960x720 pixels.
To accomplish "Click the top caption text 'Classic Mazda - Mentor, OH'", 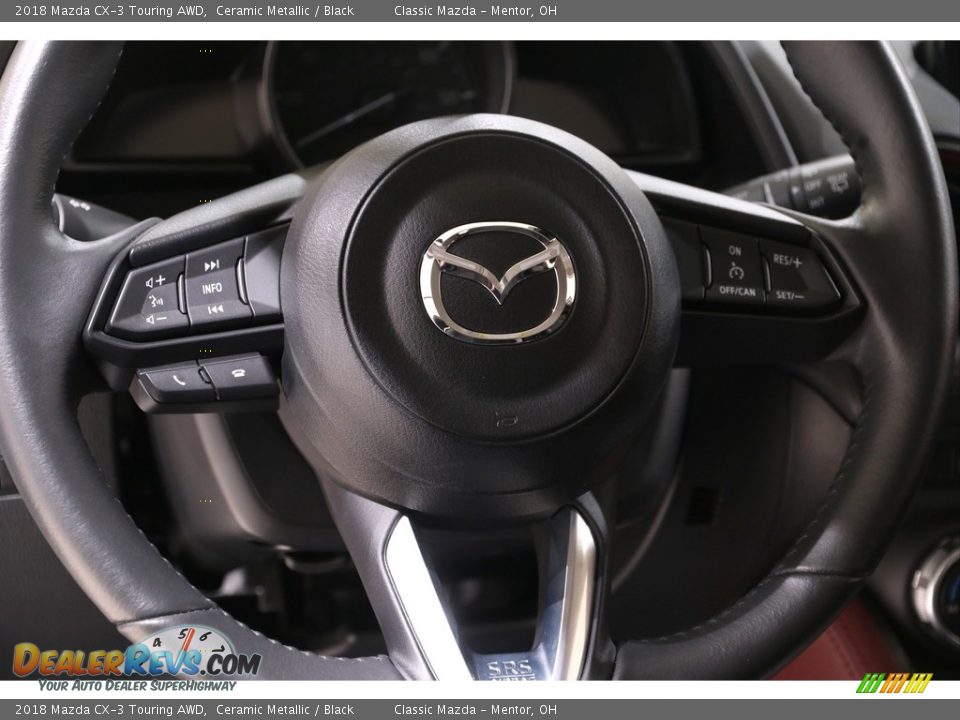I will point(475,10).
